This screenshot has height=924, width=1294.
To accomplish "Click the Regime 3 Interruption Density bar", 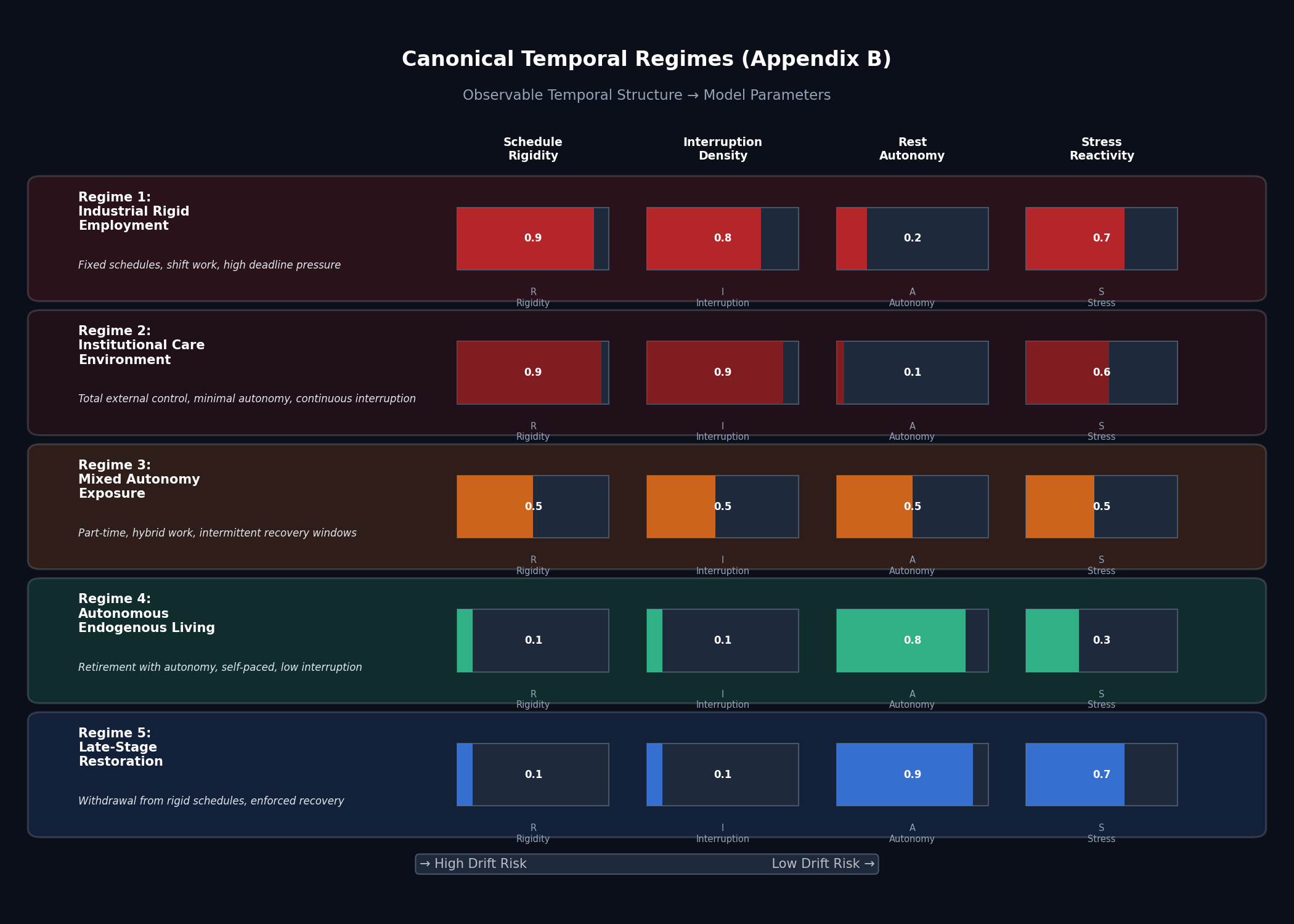I will pyautogui.click(x=722, y=506).
